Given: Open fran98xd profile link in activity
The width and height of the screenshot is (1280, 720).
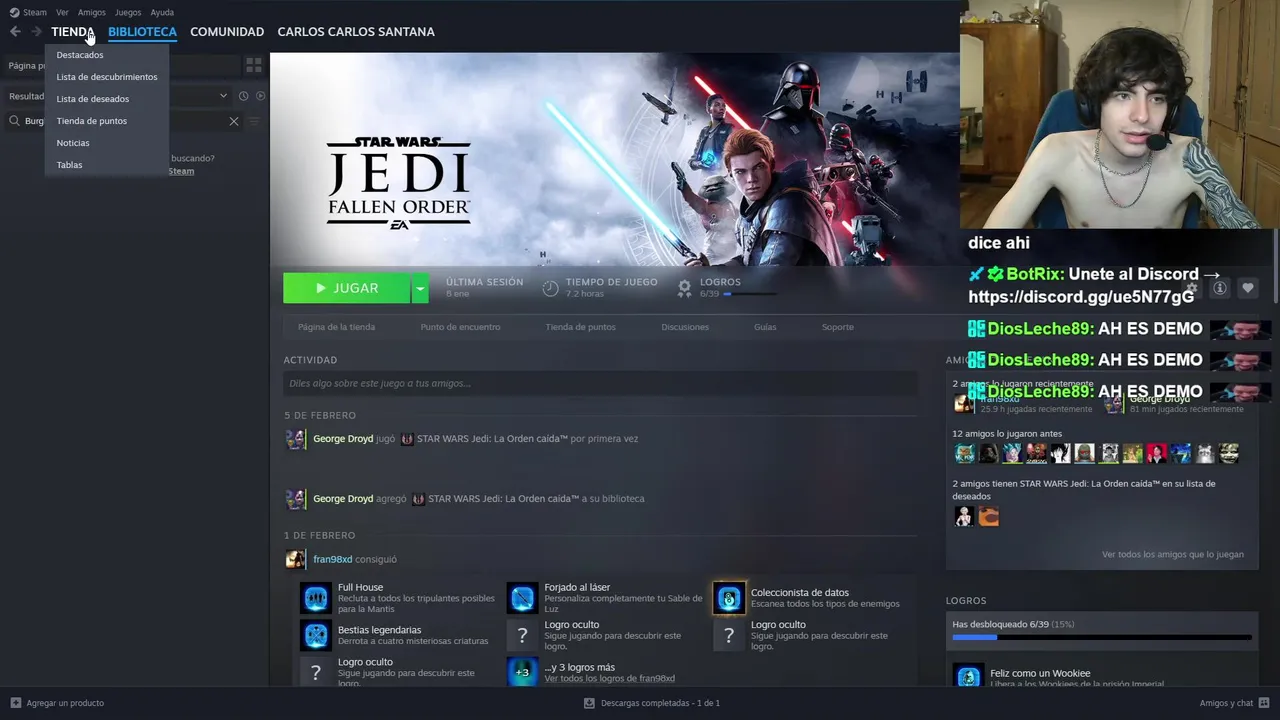Looking at the screenshot, I should [332, 559].
